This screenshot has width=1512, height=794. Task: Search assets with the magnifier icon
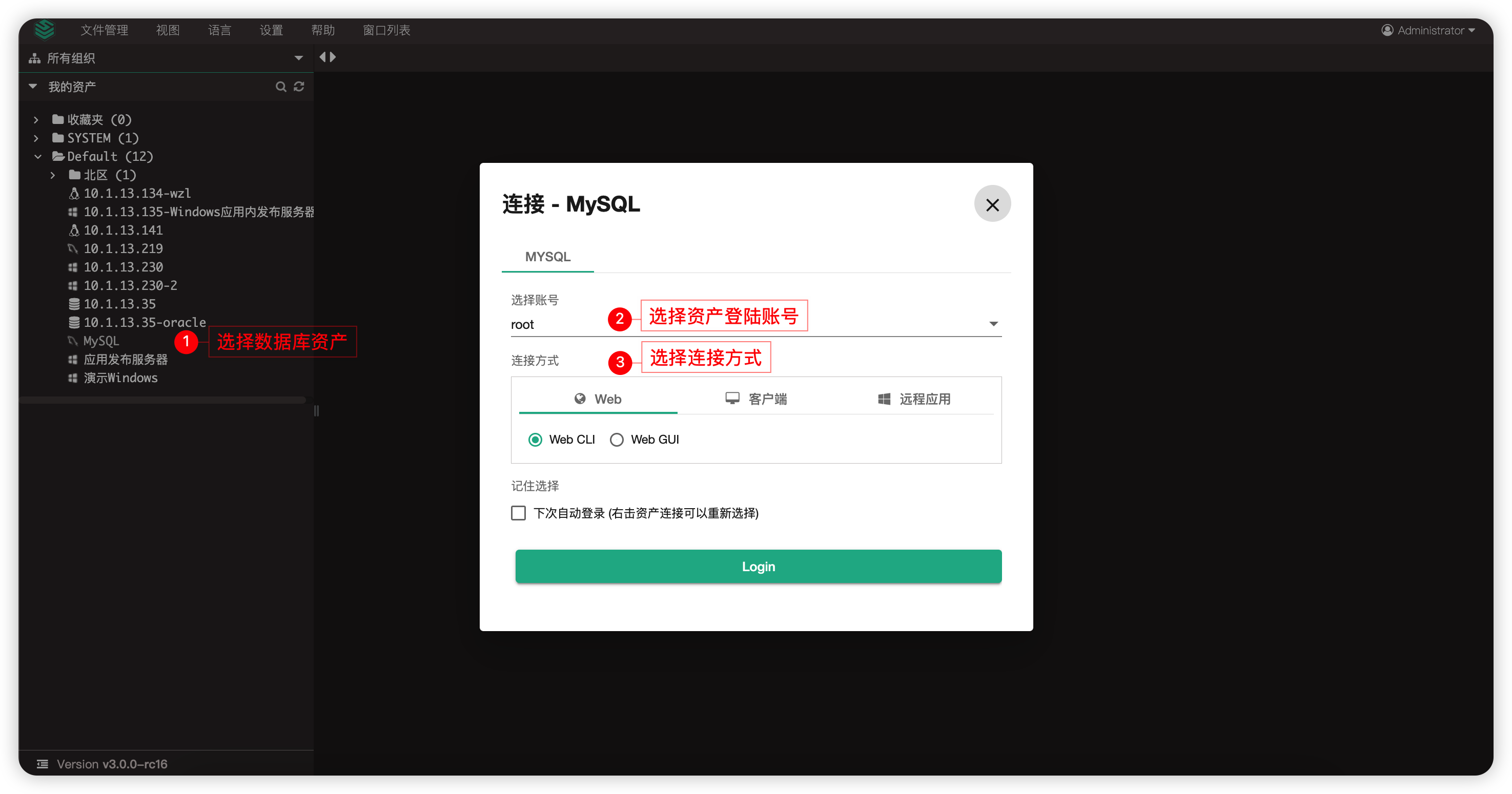coord(281,87)
